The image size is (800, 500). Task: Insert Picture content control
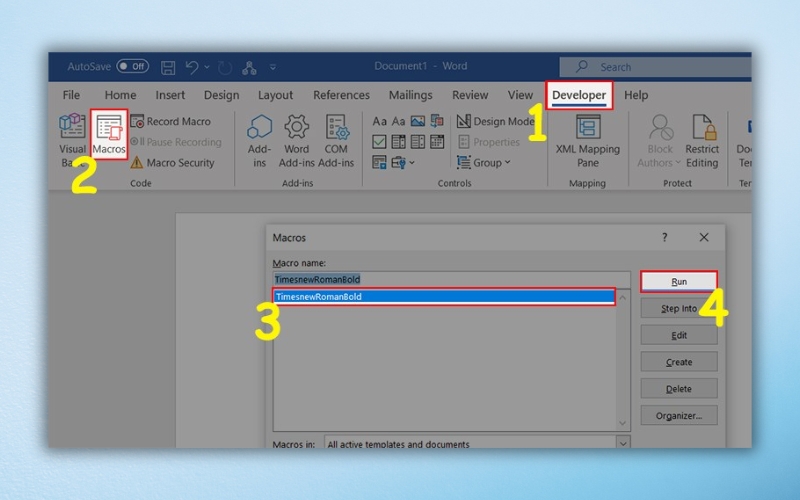click(418, 121)
